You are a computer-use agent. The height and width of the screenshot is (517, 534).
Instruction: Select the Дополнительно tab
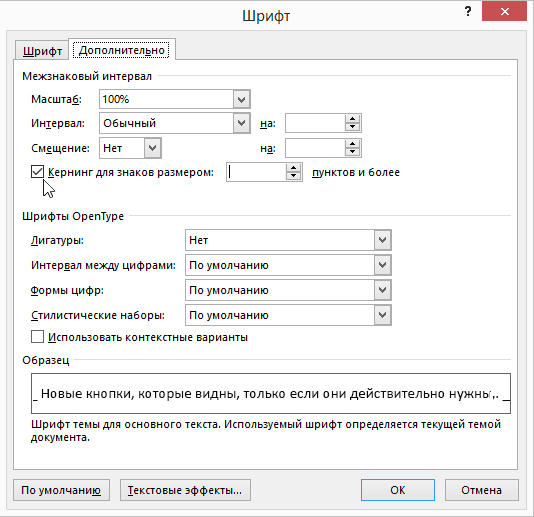point(122,50)
